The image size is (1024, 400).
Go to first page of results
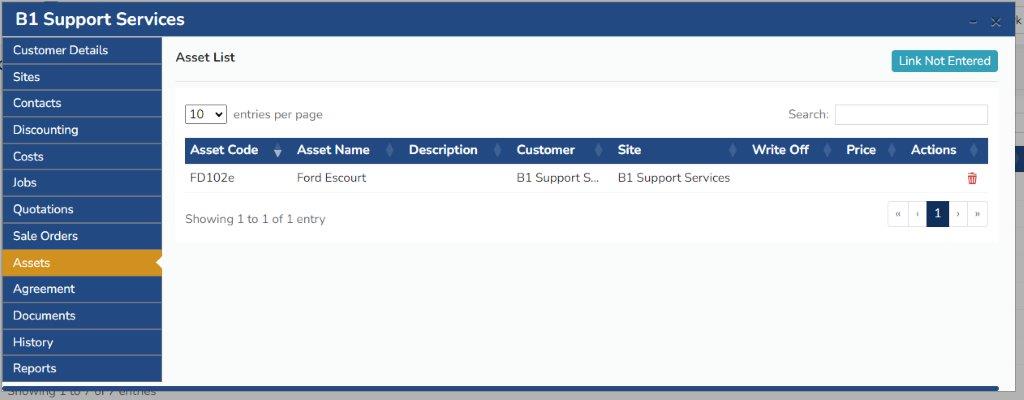tap(898, 214)
